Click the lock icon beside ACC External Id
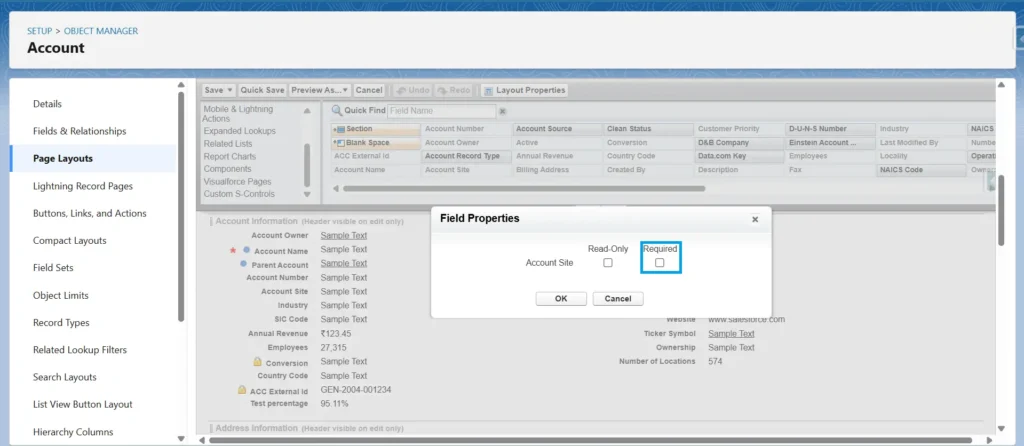 (x=241, y=390)
